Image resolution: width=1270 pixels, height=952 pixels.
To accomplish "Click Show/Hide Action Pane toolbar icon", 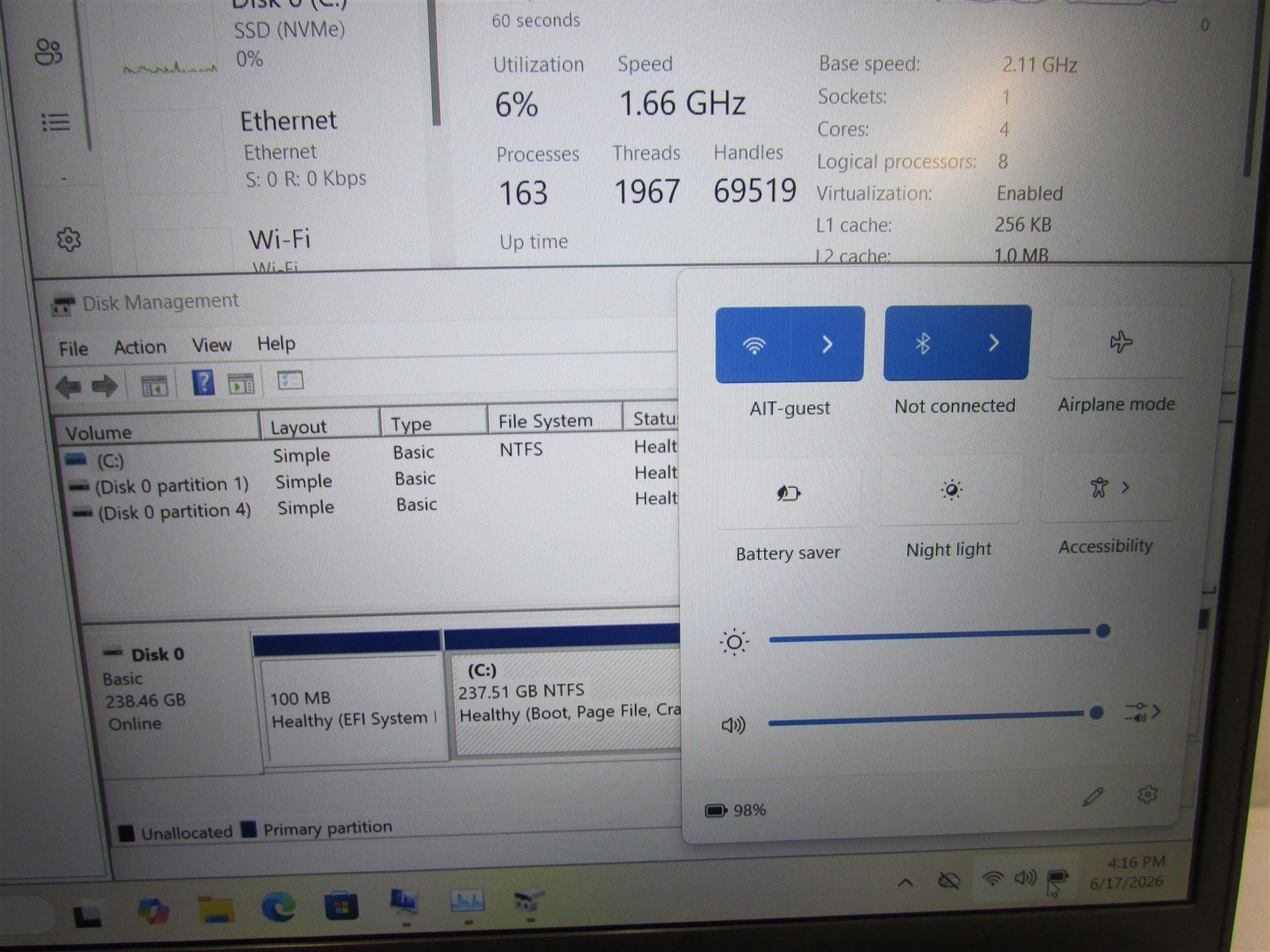I will coord(241,383).
